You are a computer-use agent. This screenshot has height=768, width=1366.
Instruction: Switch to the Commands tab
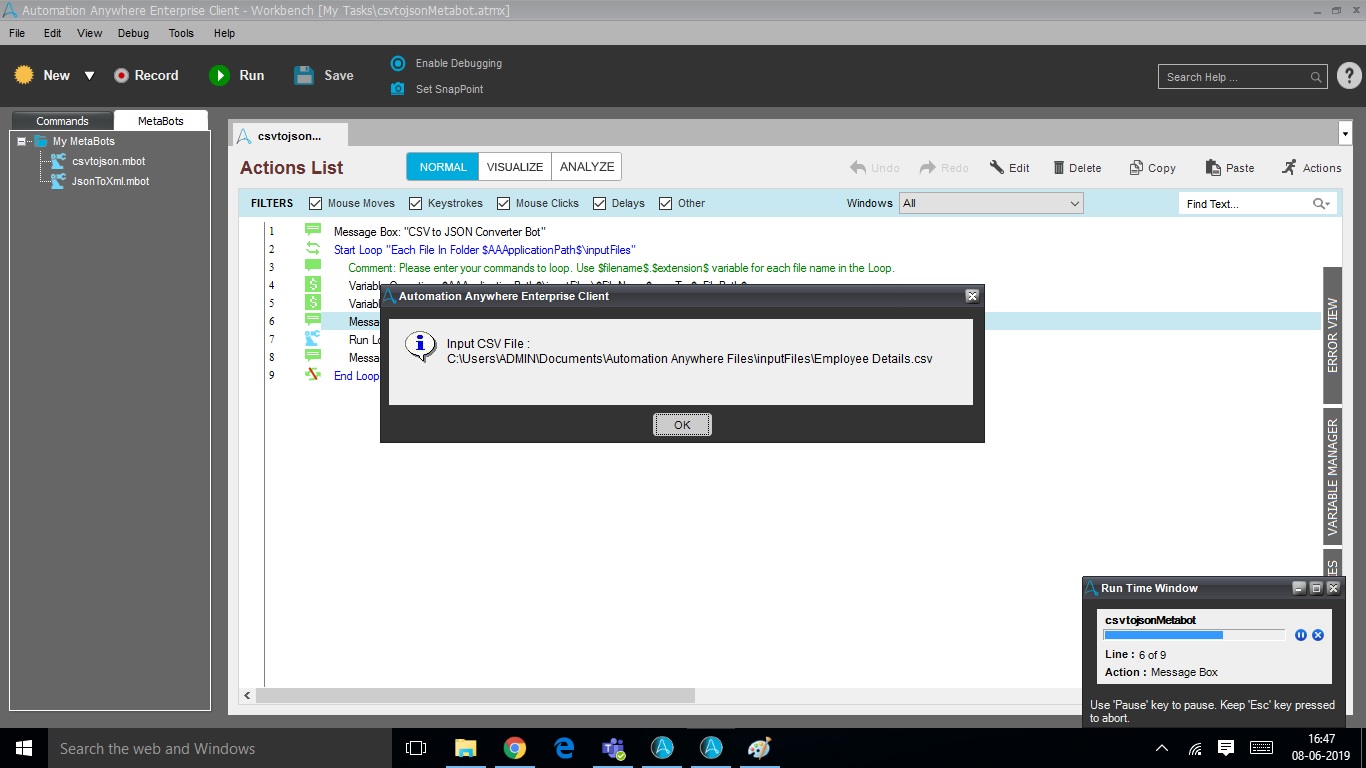(63, 121)
